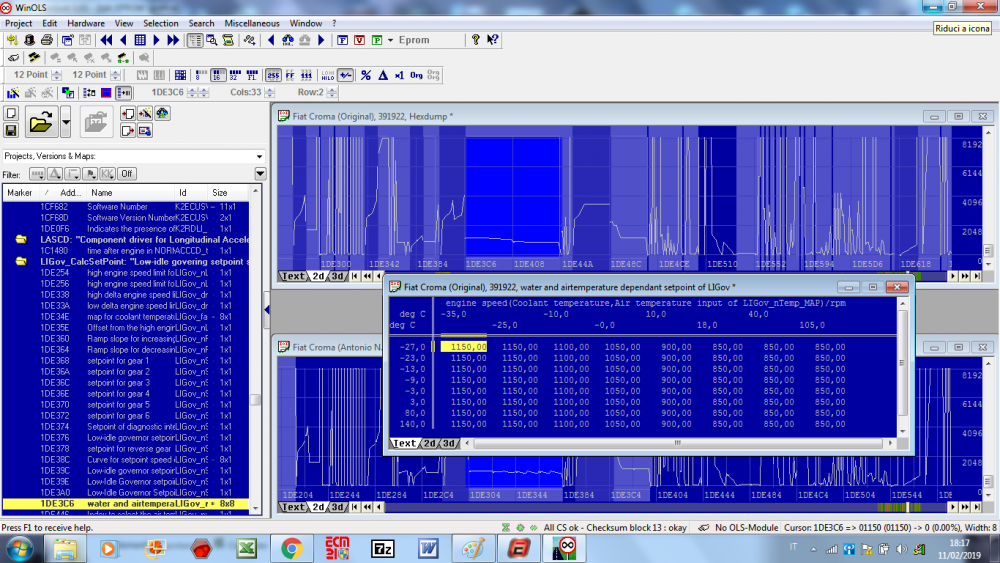
Task: Click the x1 factor icon
Action: pyautogui.click(x=399, y=75)
